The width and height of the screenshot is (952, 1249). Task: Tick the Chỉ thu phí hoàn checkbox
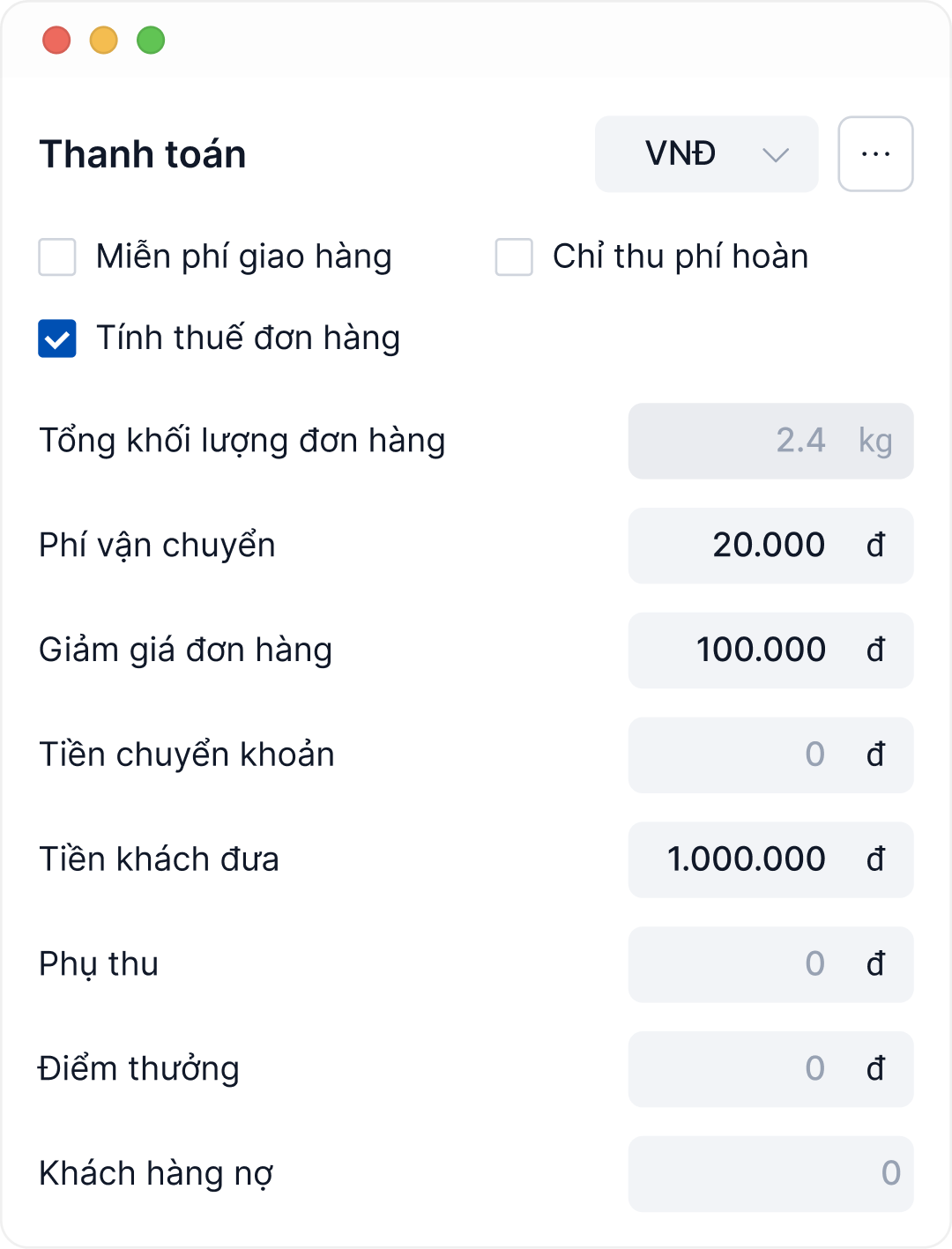514,257
